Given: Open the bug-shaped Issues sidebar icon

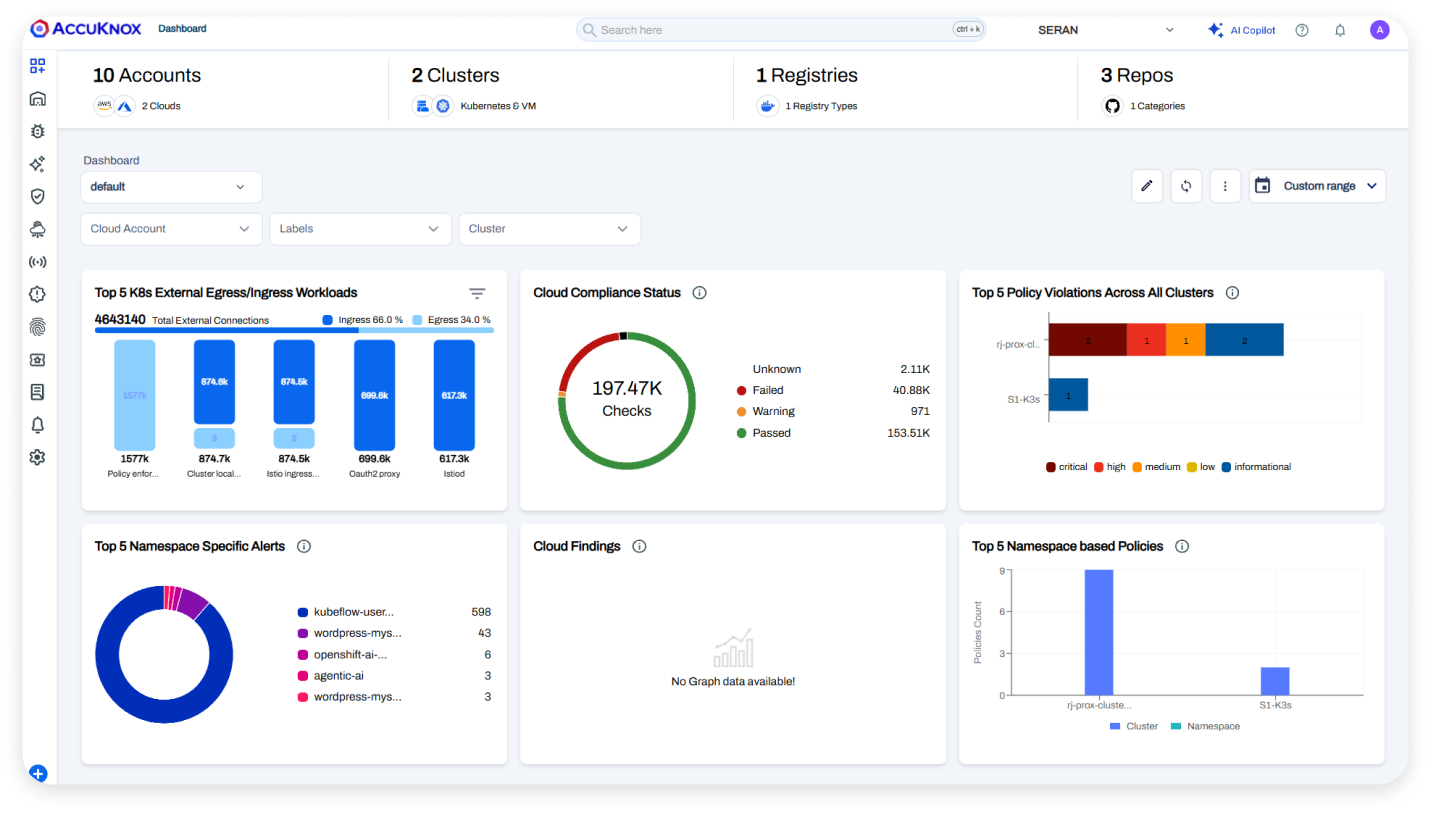Looking at the screenshot, I should click(x=37, y=131).
